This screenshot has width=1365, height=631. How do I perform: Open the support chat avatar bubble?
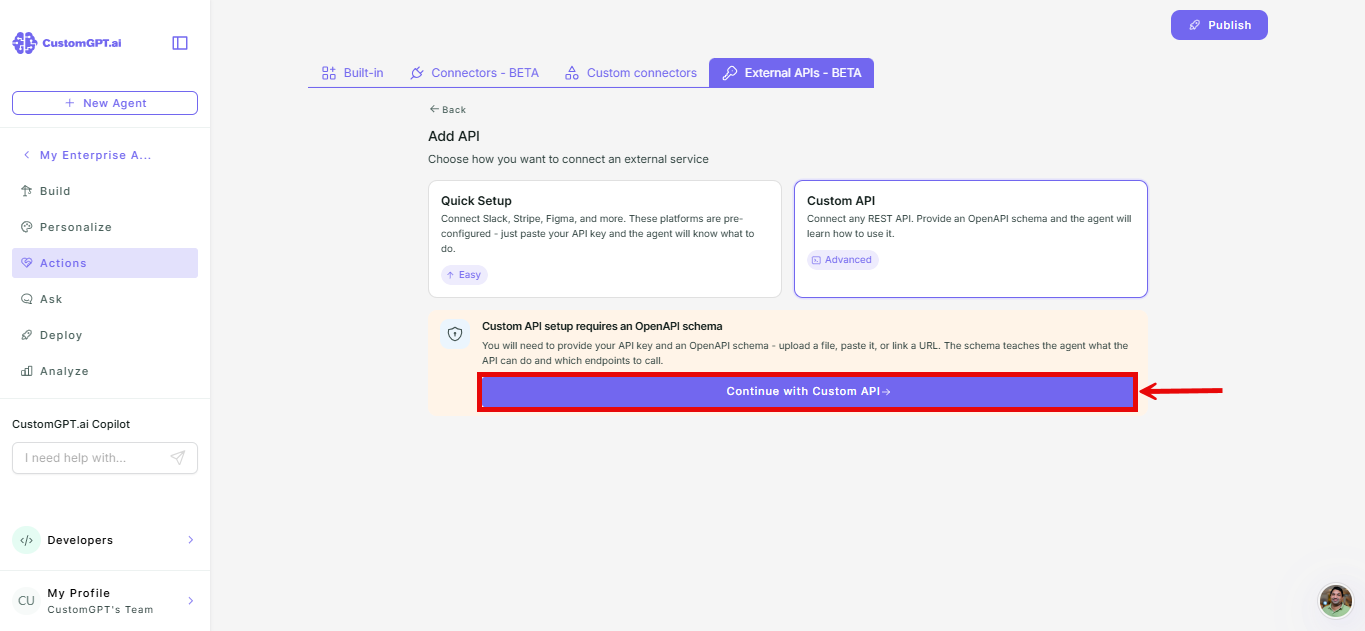[1335, 601]
